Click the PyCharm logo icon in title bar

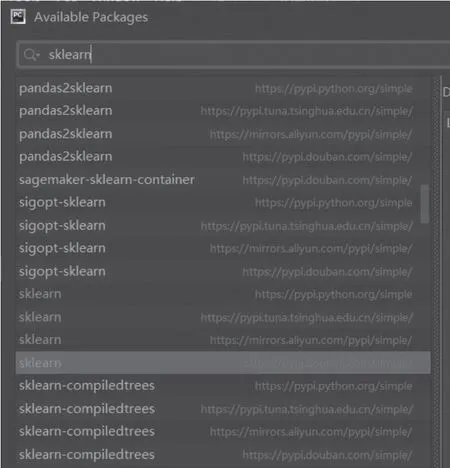pos(18,17)
